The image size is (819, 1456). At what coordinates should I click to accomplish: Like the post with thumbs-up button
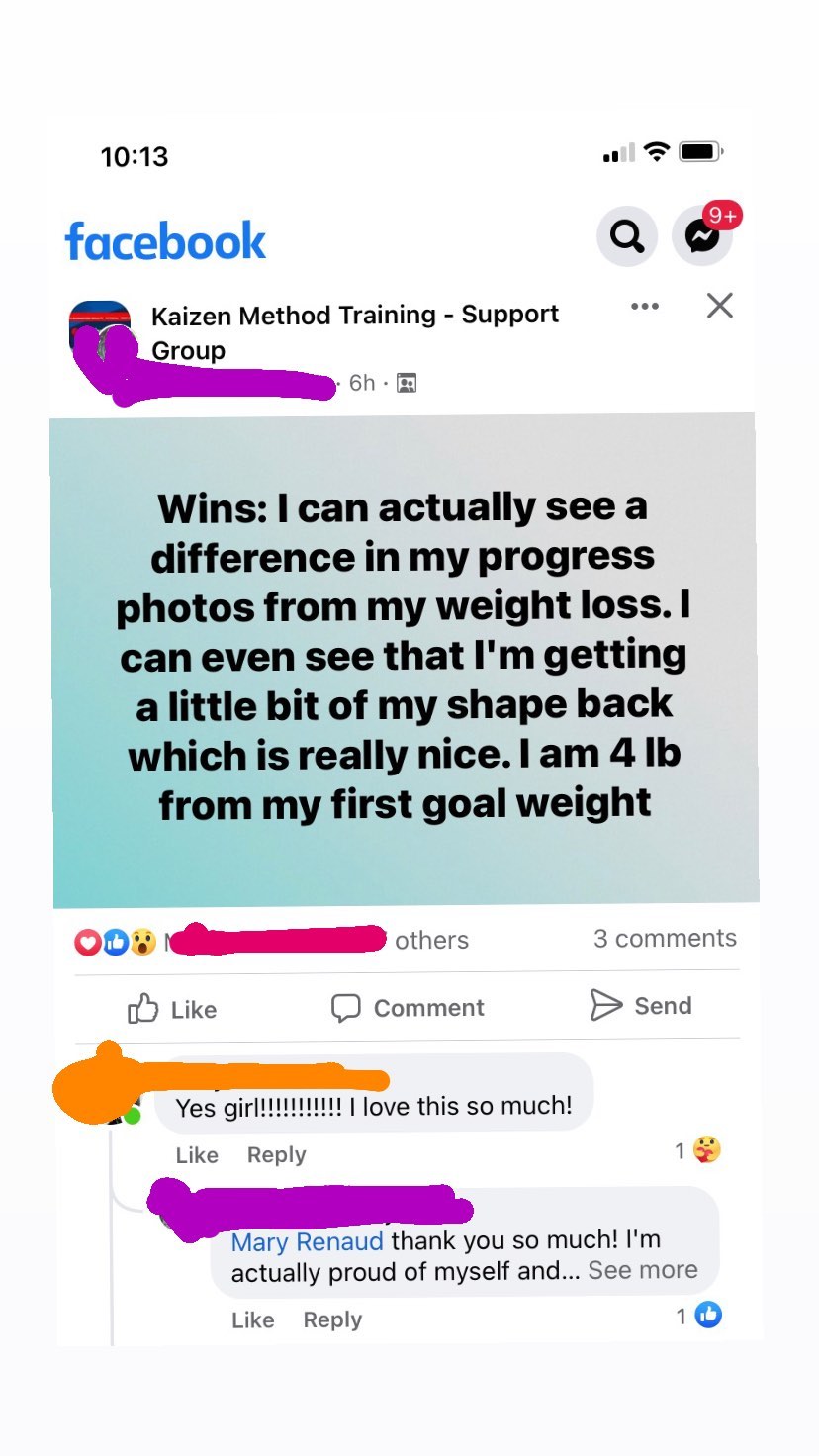click(x=172, y=1009)
